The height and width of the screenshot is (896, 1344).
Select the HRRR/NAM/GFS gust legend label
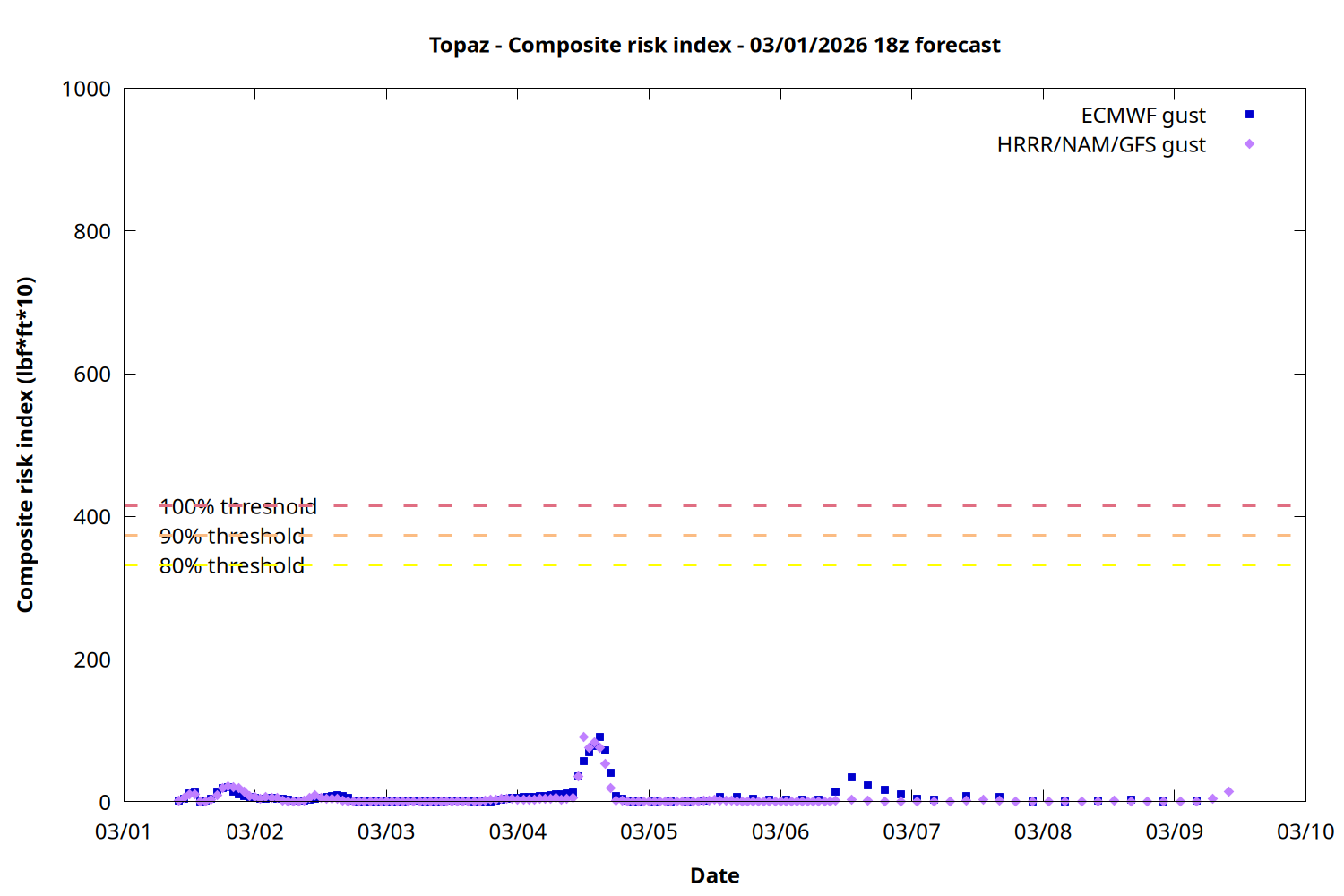click(x=1100, y=145)
